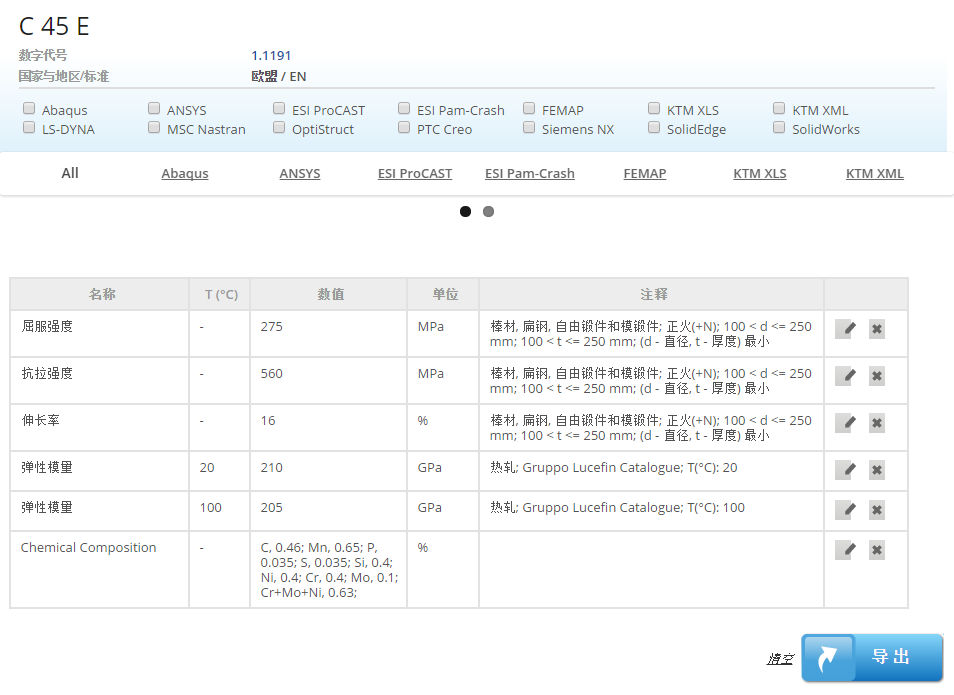Check the MSC Nastran option
The image size is (954, 695).
[x=155, y=128]
